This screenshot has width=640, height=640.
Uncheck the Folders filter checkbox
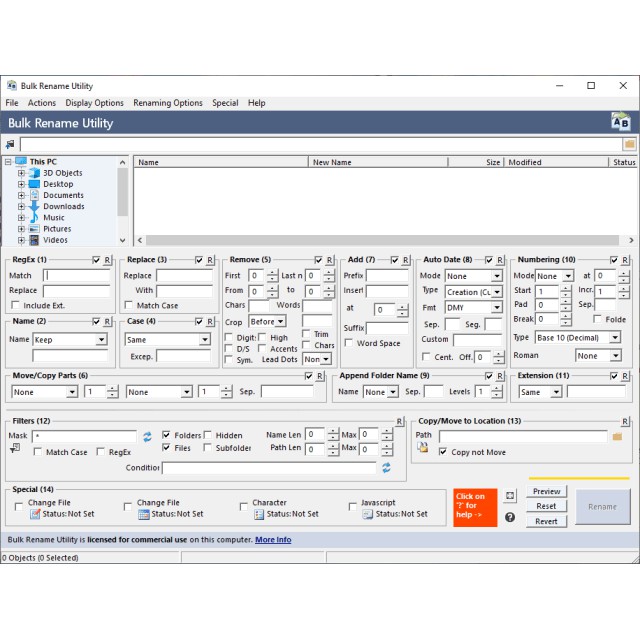pyautogui.click(x=166, y=435)
